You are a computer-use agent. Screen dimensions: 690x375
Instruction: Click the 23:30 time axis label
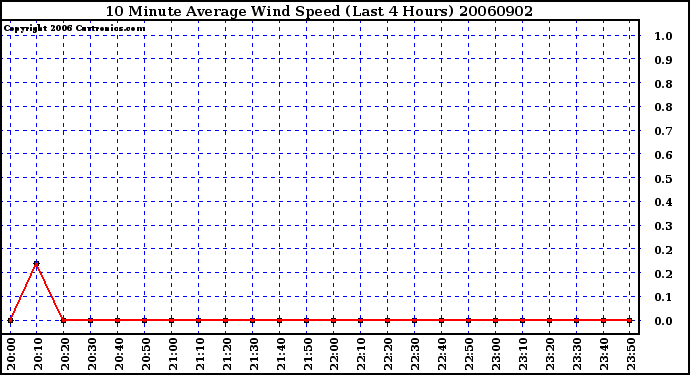tap(577, 354)
